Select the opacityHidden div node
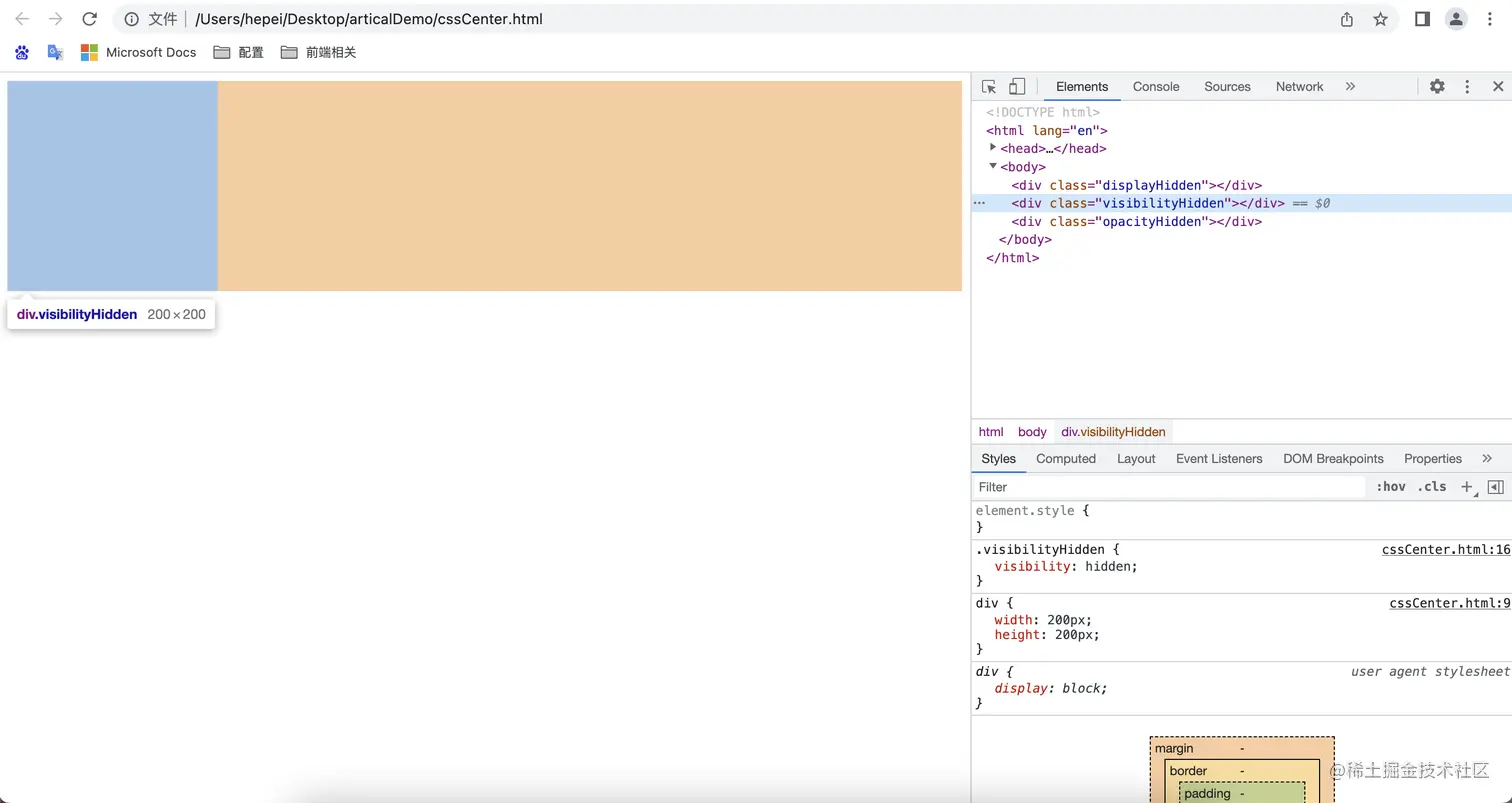 pos(1136,221)
